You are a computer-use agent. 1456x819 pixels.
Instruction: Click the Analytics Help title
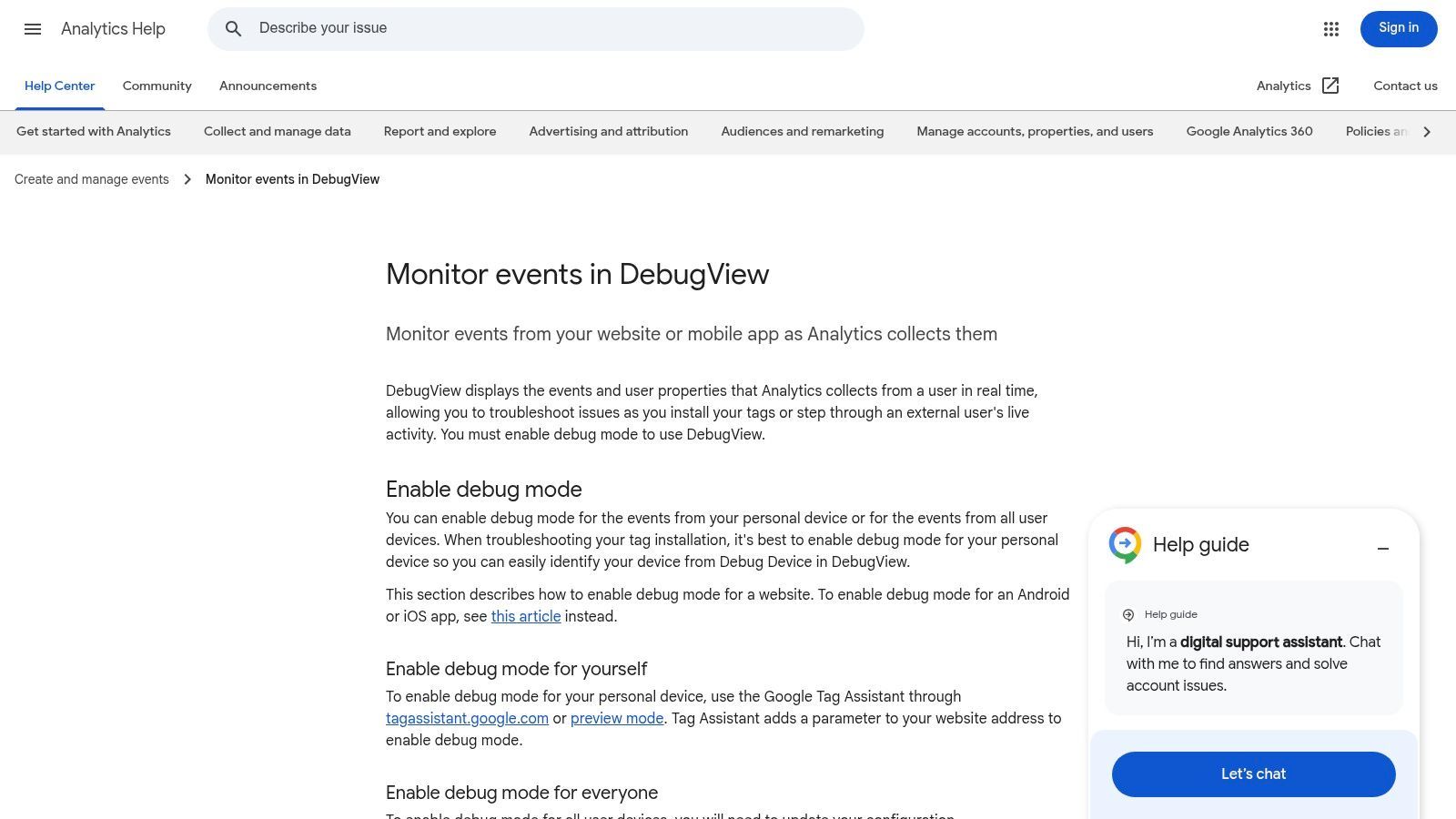point(113,29)
